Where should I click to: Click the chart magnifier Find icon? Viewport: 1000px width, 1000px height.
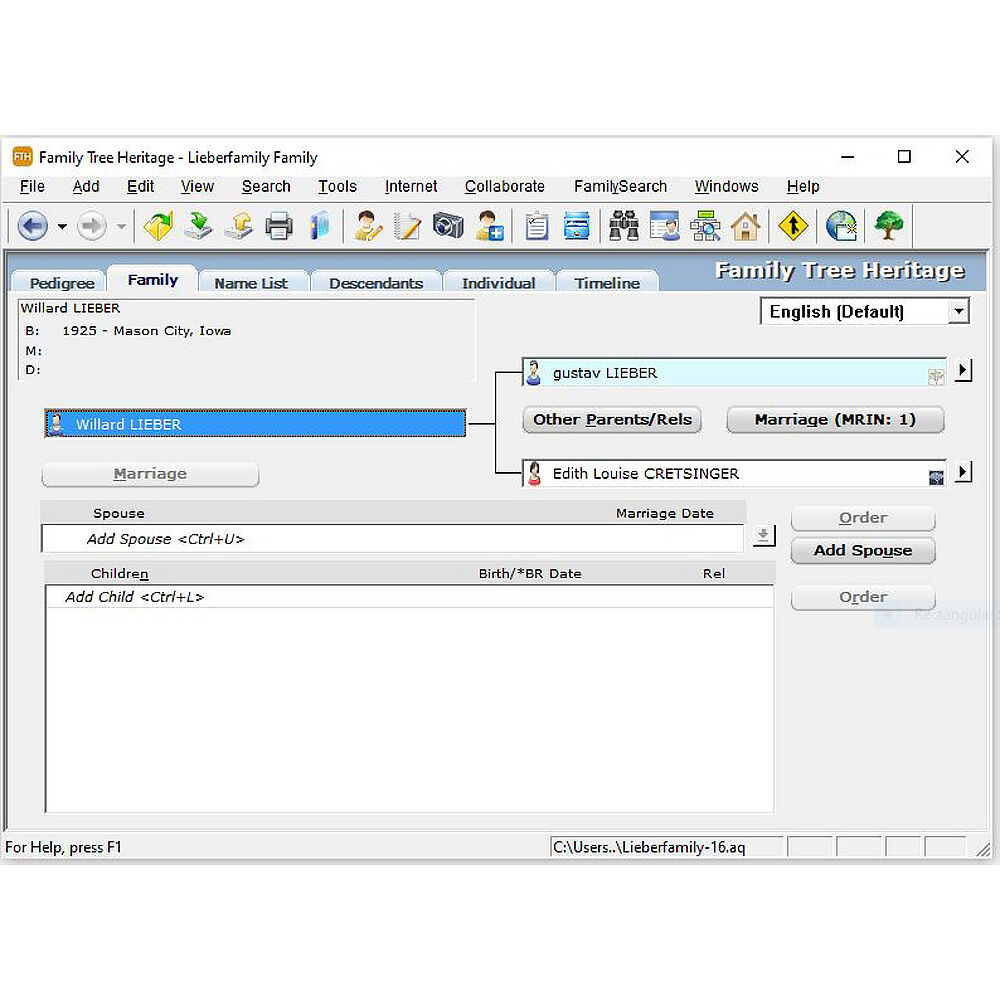(x=705, y=226)
